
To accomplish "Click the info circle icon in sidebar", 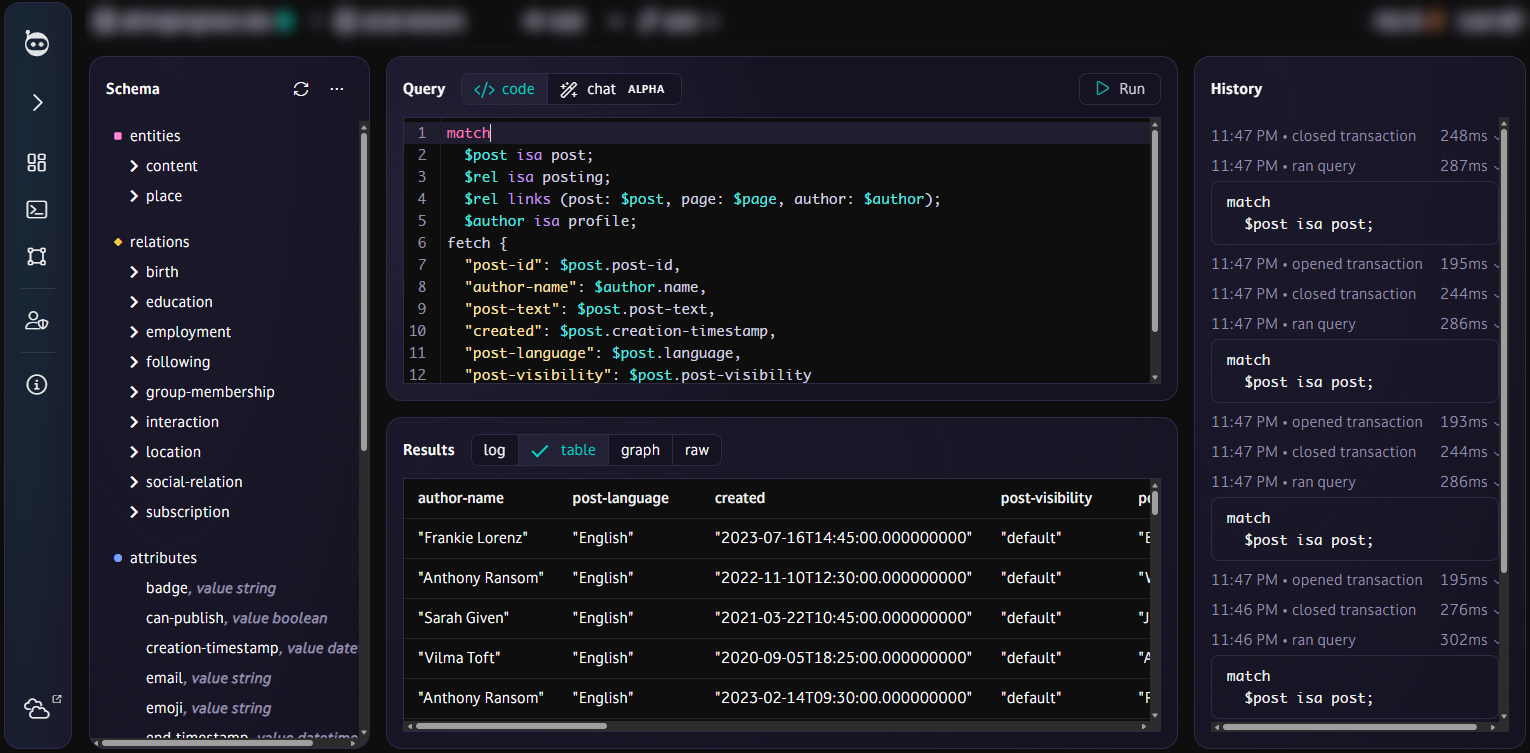I will [37, 385].
